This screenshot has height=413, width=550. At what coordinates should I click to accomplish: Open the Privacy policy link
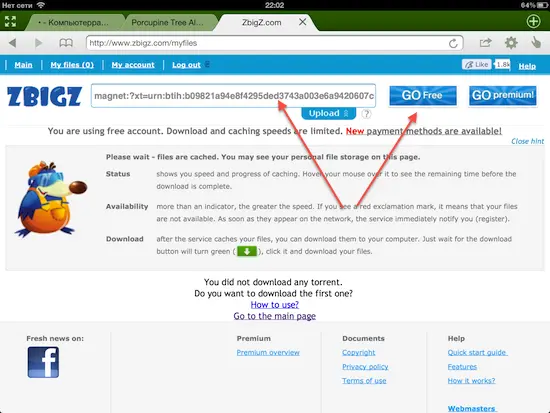pos(365,367)
